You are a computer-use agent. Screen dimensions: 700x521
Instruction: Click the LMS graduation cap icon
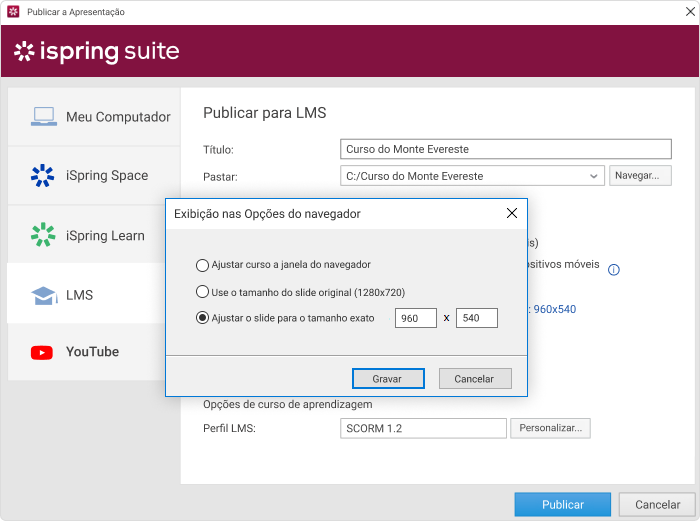click(44, 296)
